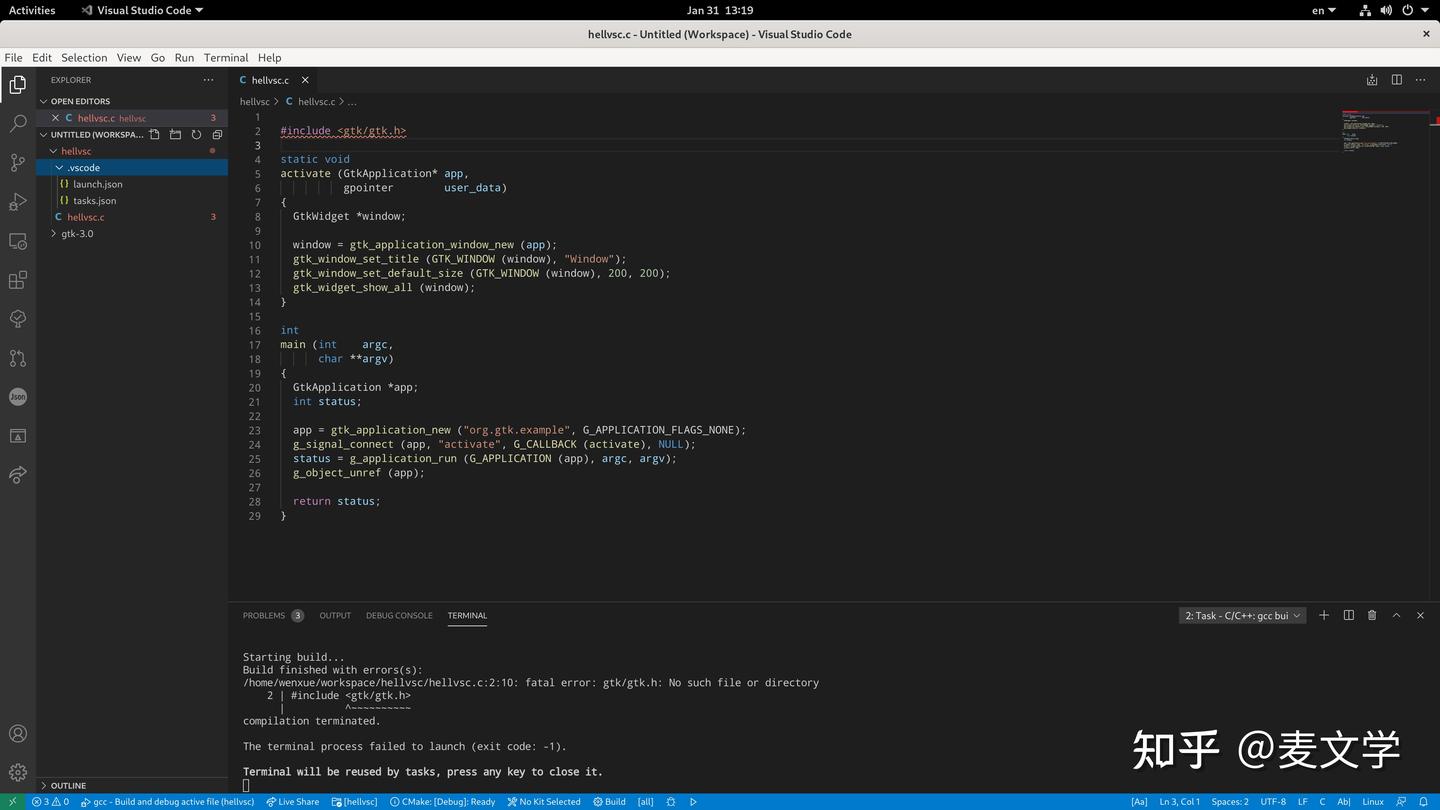Run the task with the play icon in status bar
Viewport: 1440px width, 810px height.
pos(693,801)
